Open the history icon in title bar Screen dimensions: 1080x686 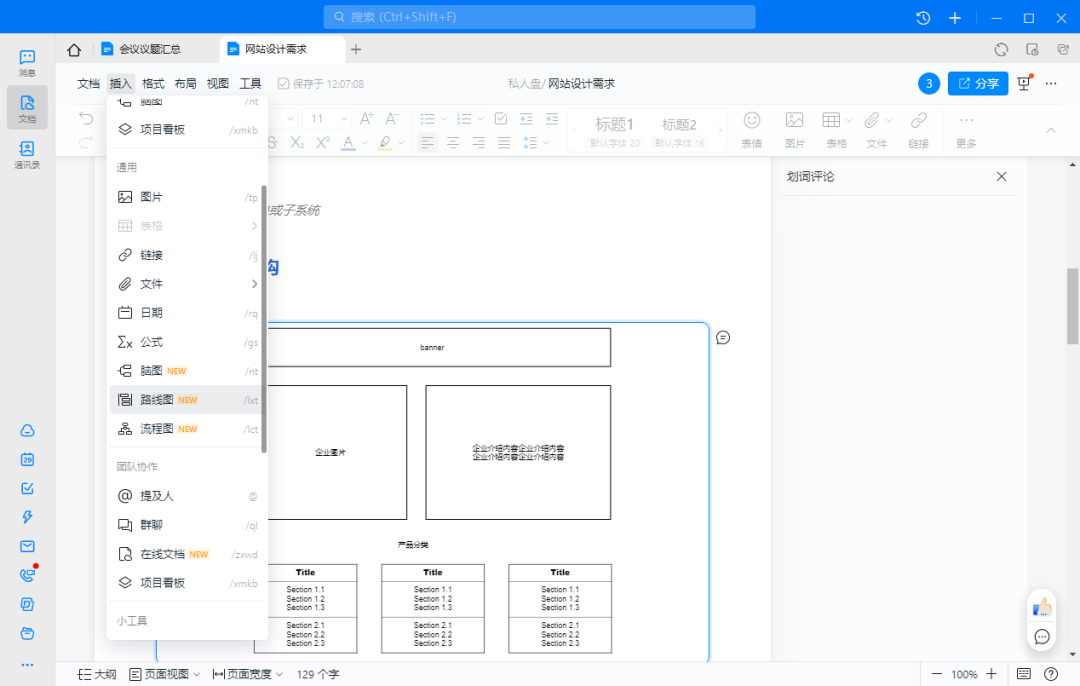(x=923, y=18)
